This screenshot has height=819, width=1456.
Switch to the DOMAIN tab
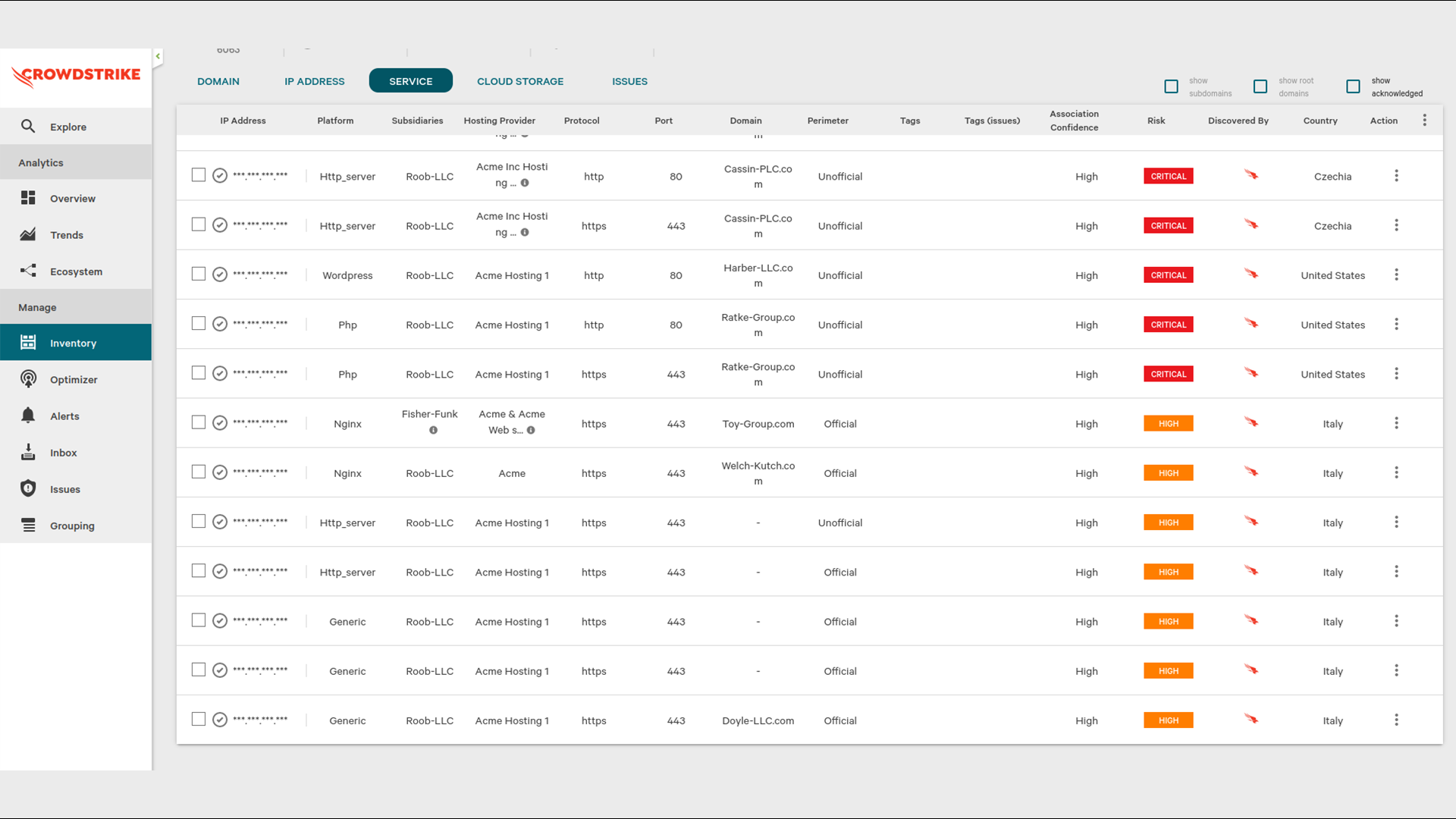coord(218,81)
